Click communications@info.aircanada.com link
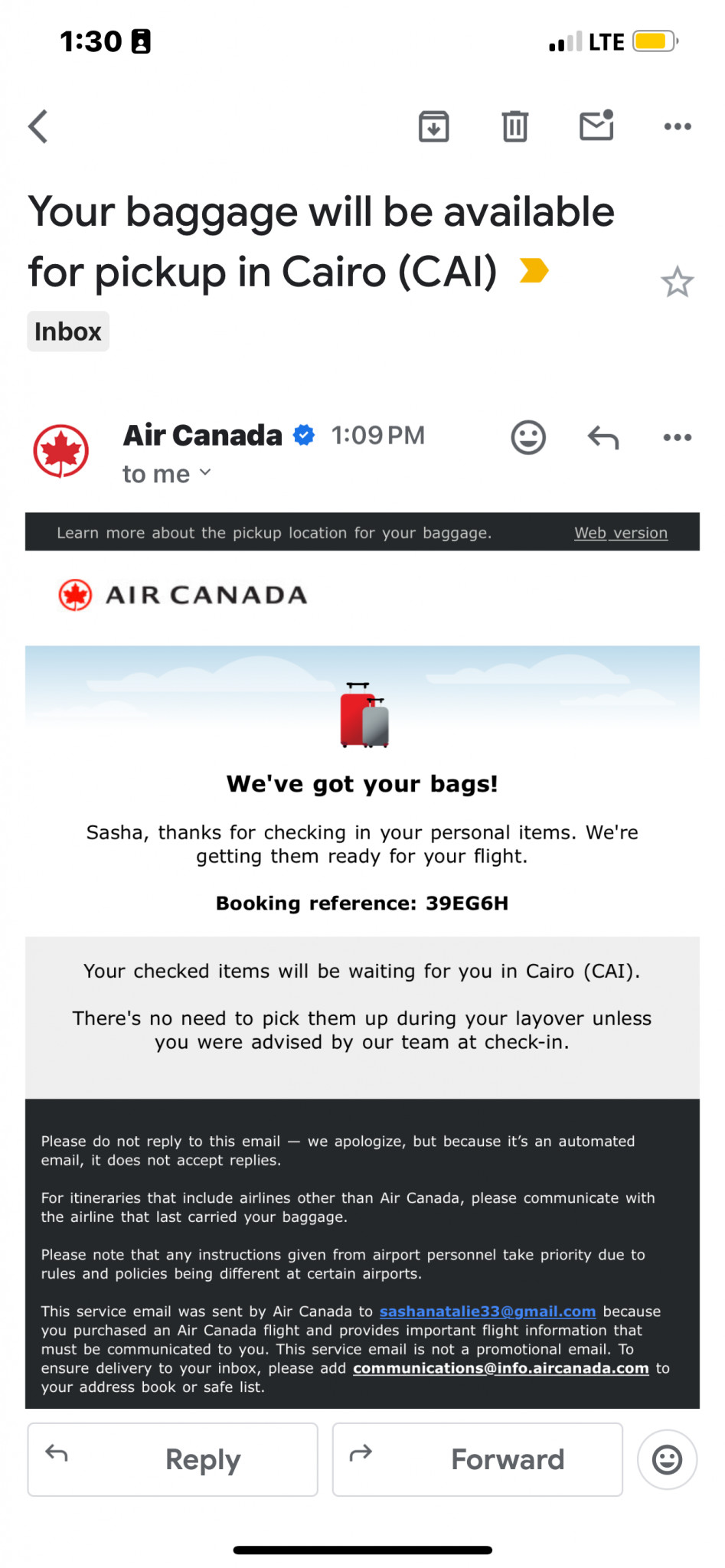Image resolution: width=725 pixels, height=1568 pixels. [501, 1368]
